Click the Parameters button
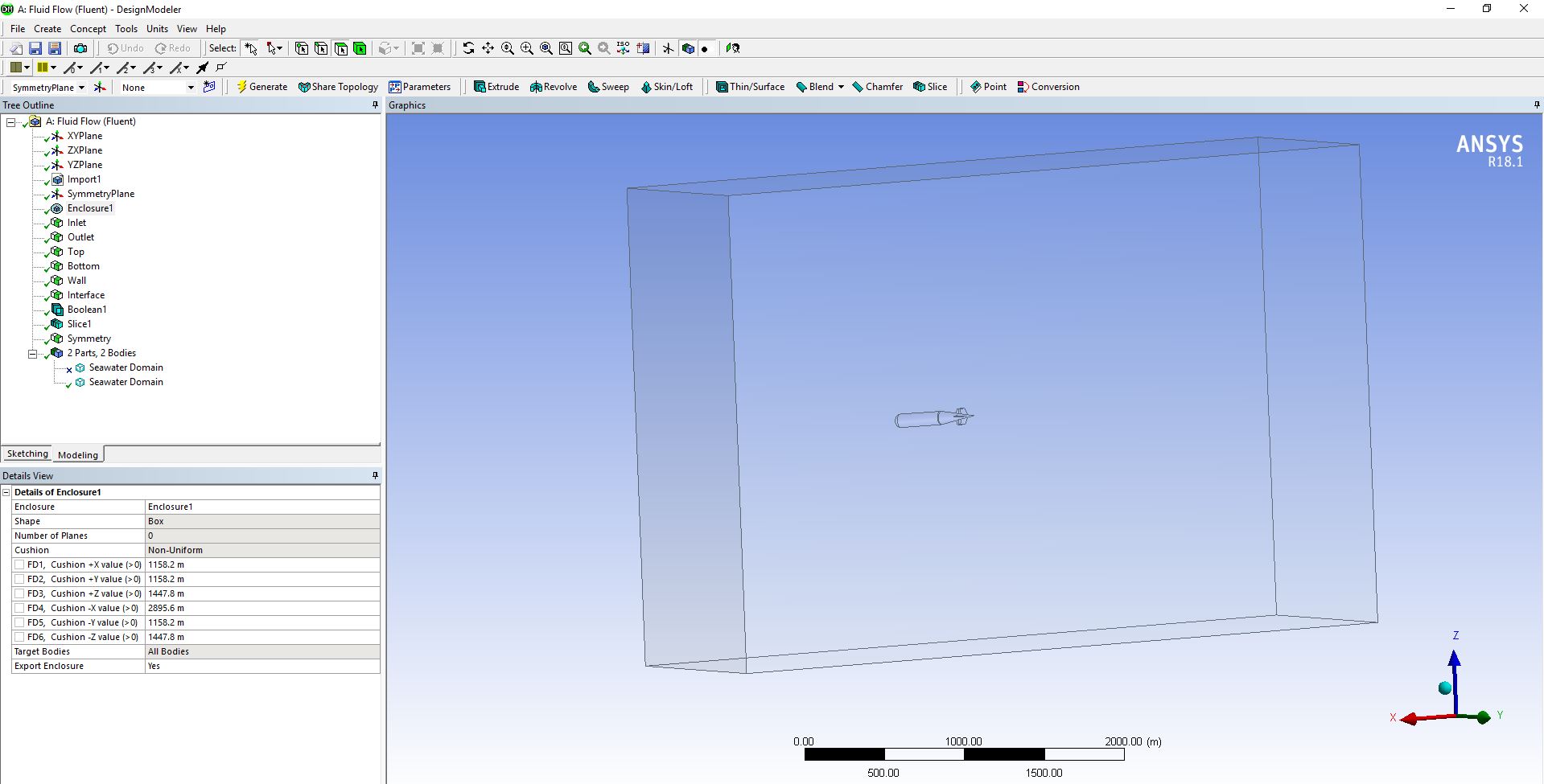 pyautogui.click(x=421, y=87)
